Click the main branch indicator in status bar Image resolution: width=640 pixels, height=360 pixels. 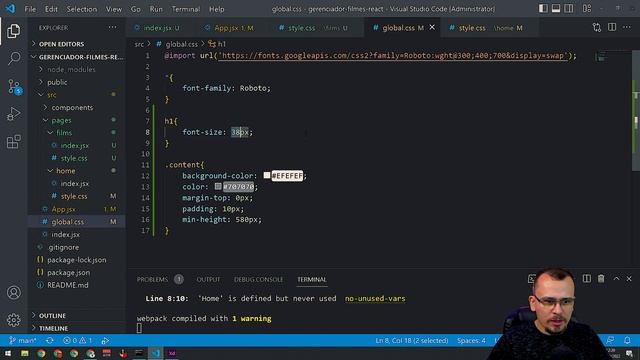[x=23, y=340]
